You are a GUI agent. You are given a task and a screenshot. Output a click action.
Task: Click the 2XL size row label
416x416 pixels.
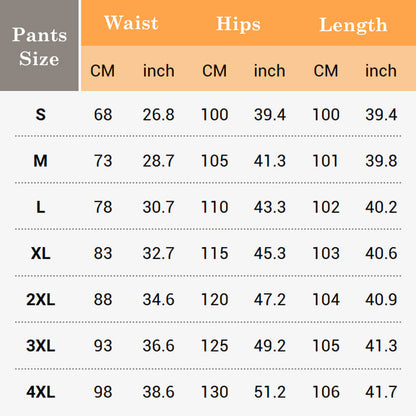pos(41,299)
